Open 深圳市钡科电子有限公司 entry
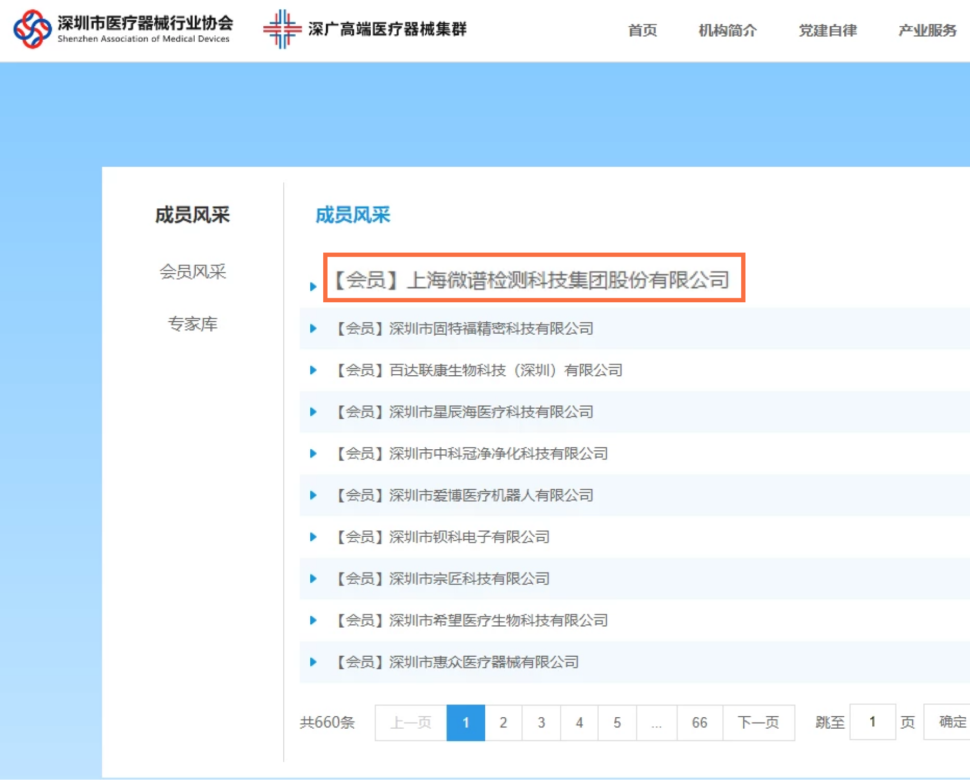This screenshot has width=970, height=783. tap(442, 537)
